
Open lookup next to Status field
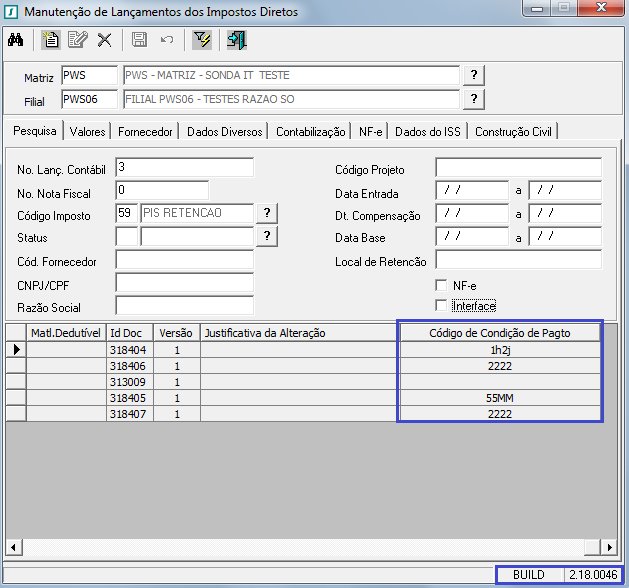tap(267, 236)
